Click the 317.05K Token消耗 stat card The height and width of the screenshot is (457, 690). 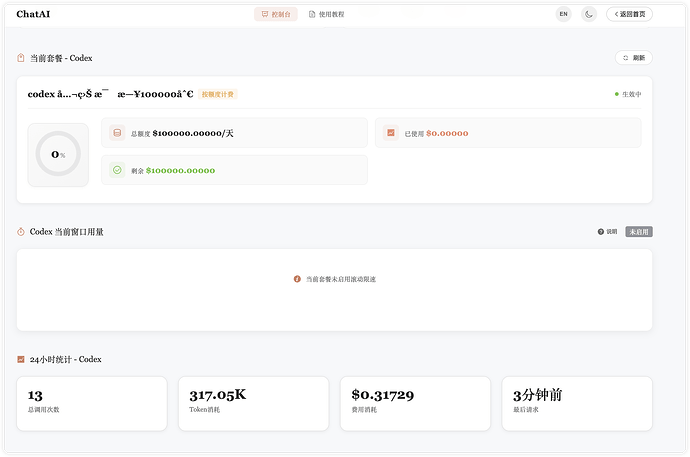pos(253,403)
